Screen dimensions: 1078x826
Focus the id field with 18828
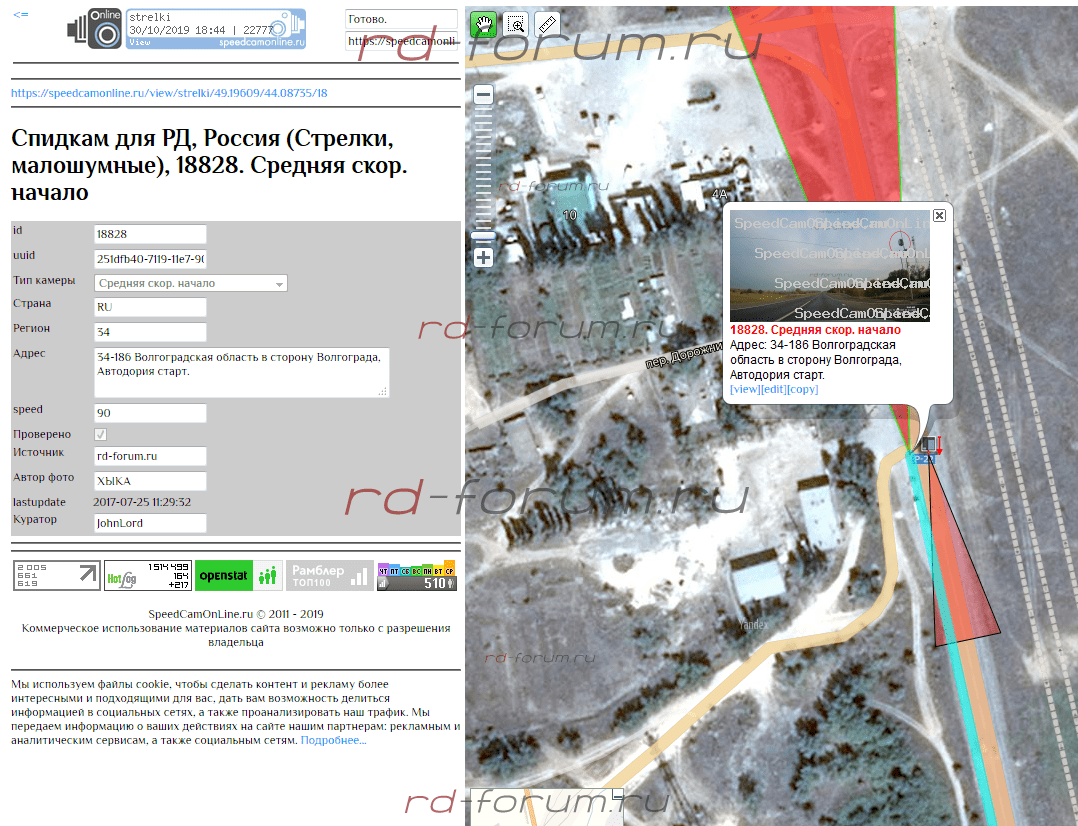click(x=150, y=235)
